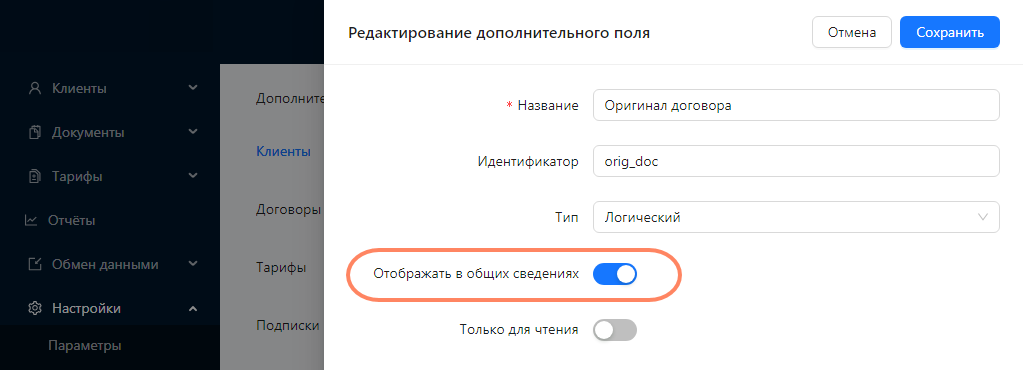The width and height of the screenshot is (1023, 370).
Task: Enable the Только для чтения switch
Action: [x=615, y=330]
